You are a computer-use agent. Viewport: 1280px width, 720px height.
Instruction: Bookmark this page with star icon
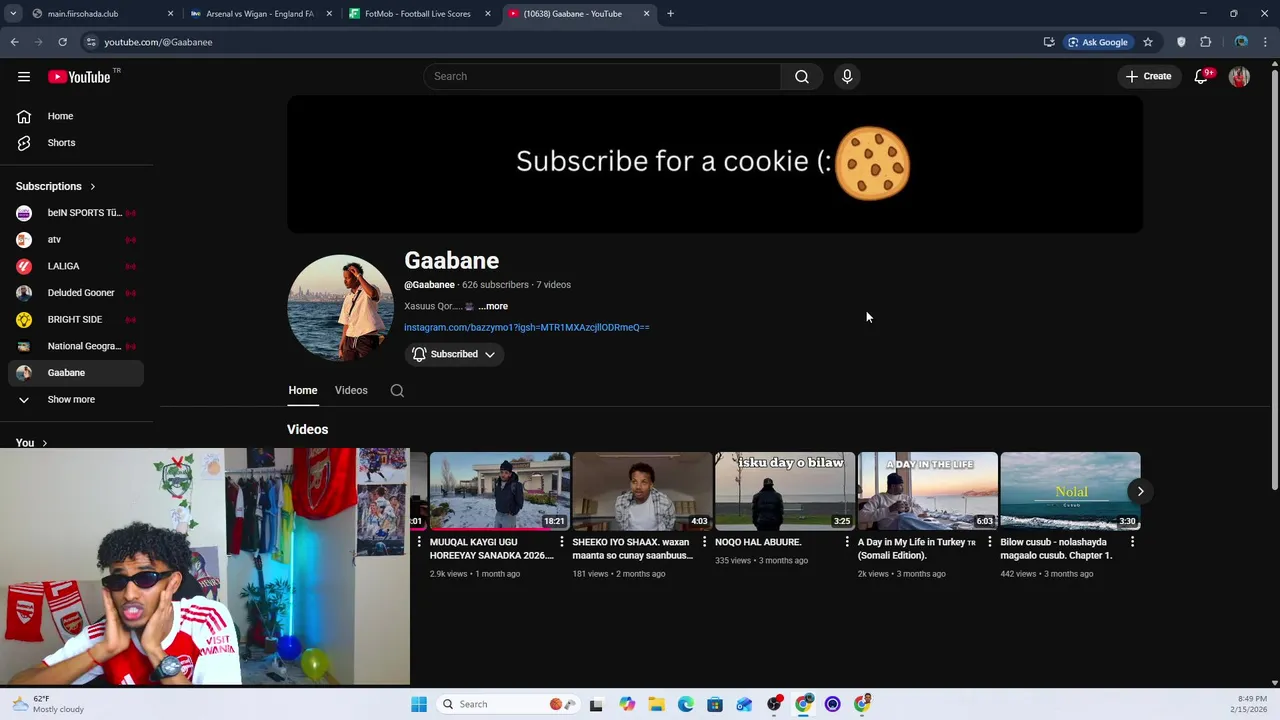point(1148,42)
